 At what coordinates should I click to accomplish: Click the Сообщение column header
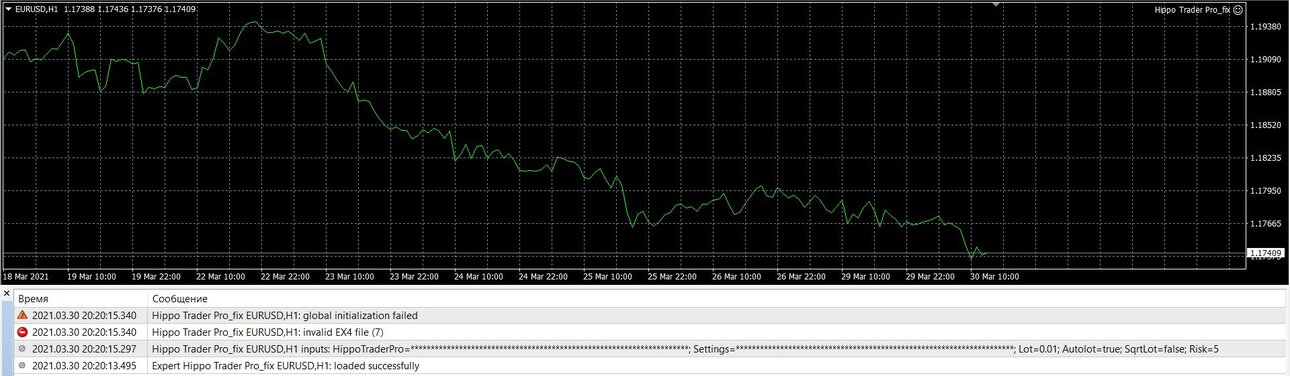179,299
